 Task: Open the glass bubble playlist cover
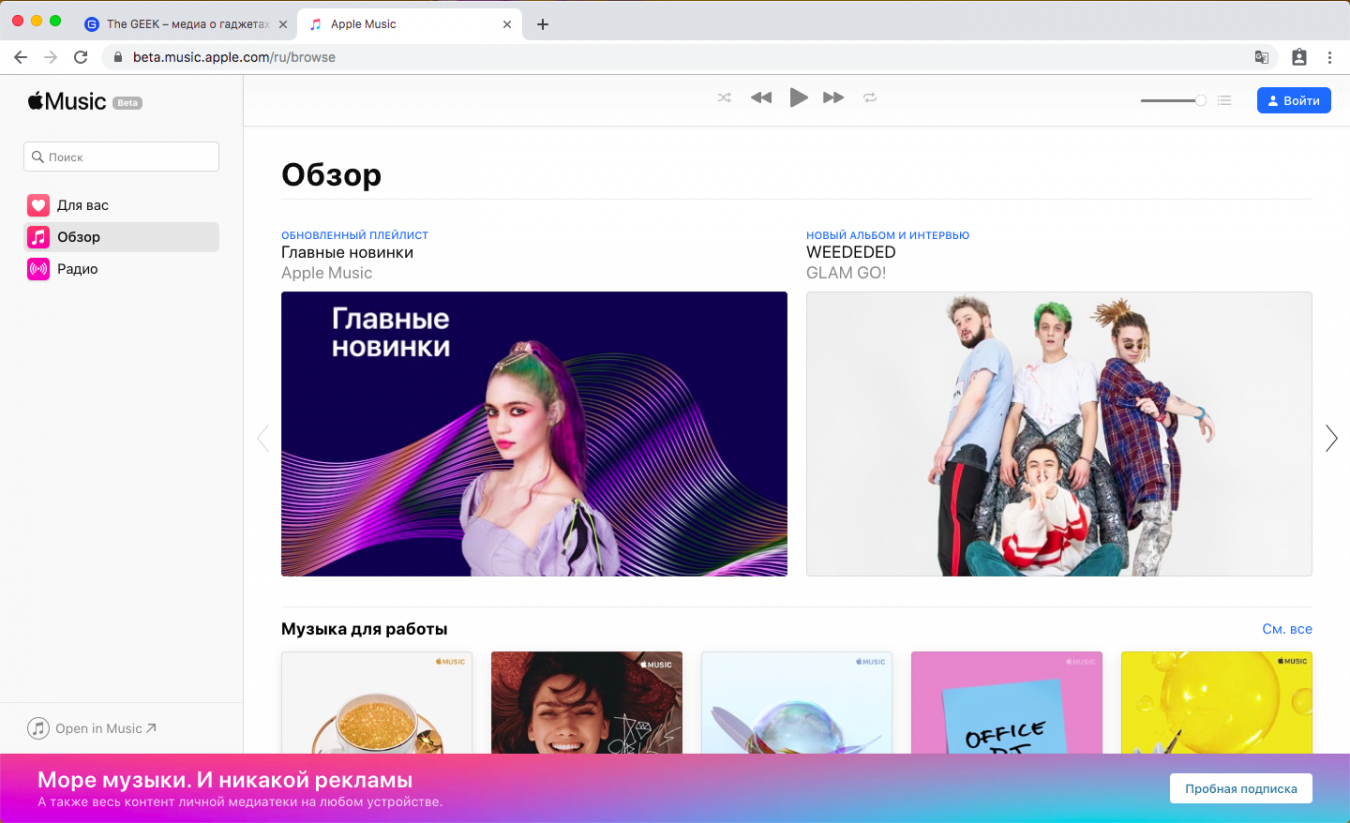pyautogui.click(x=797, y=702)
